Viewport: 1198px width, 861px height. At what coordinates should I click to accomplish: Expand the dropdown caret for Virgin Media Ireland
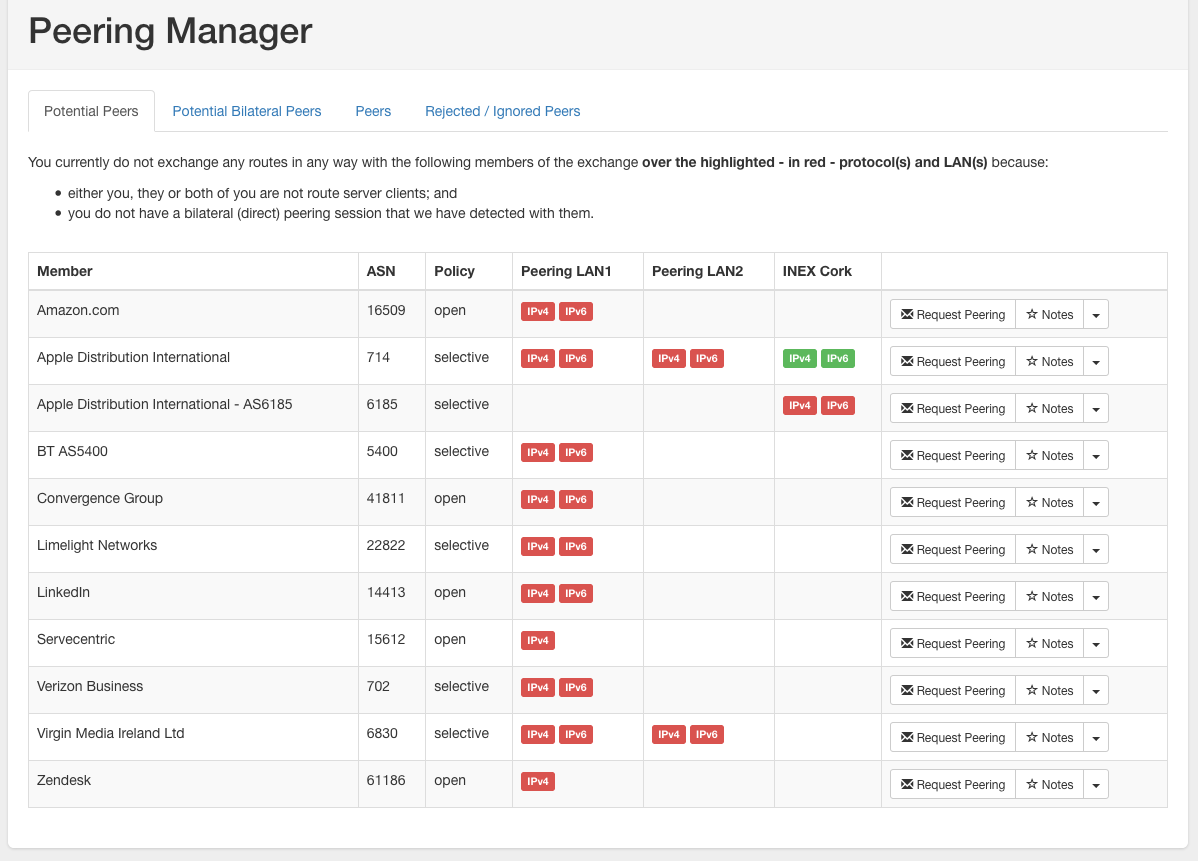point(1096,737)
